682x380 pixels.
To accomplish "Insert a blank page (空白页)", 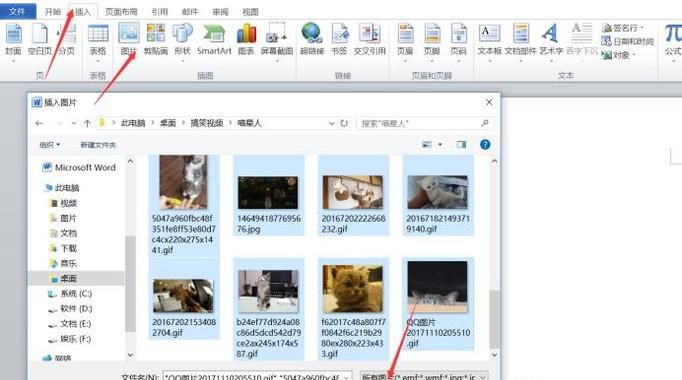I will tap(40, 40).
